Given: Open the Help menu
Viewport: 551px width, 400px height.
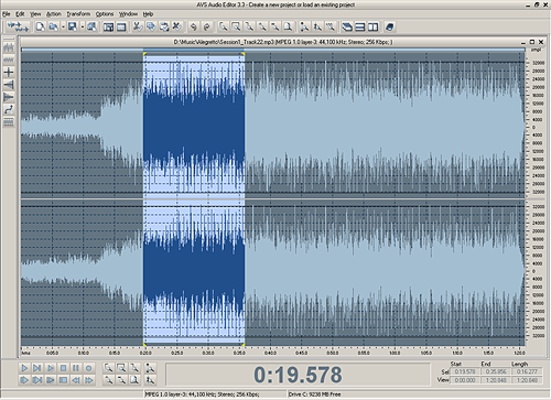Looking at the screenshot, I should [148, 14].
